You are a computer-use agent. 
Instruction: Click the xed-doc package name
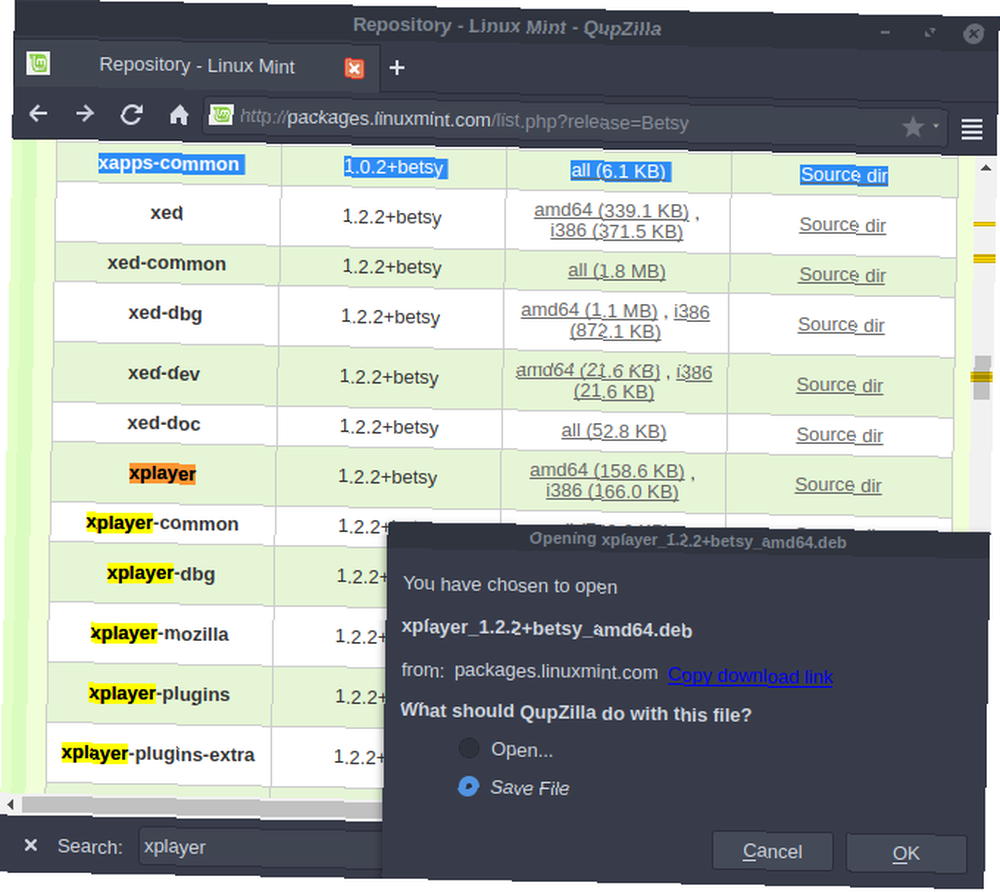coord(164,423)
